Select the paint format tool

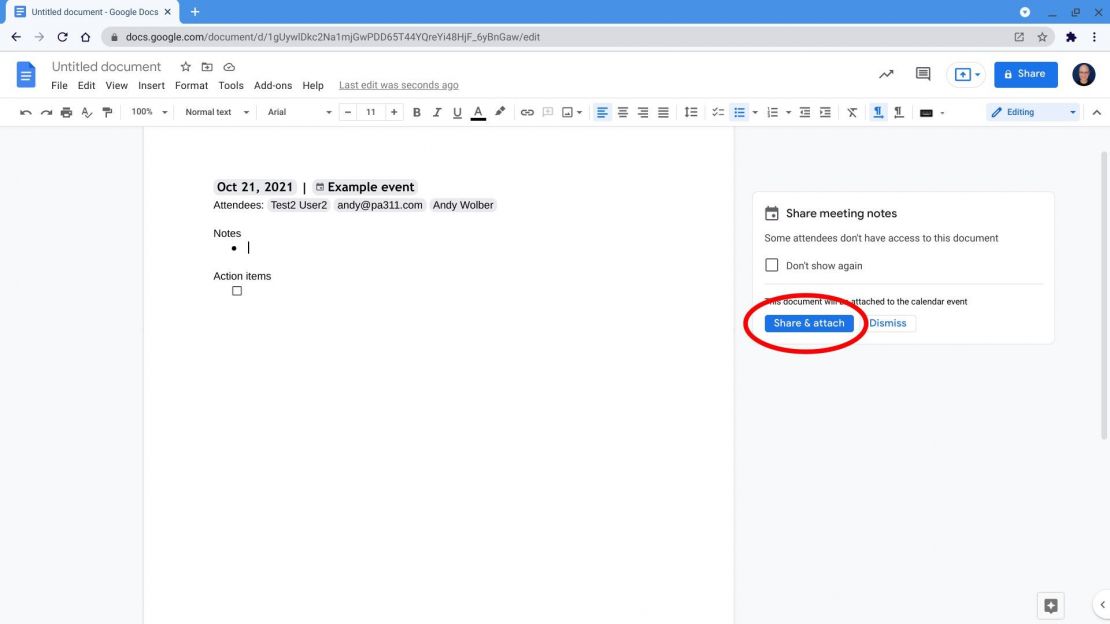coord(107,112)
